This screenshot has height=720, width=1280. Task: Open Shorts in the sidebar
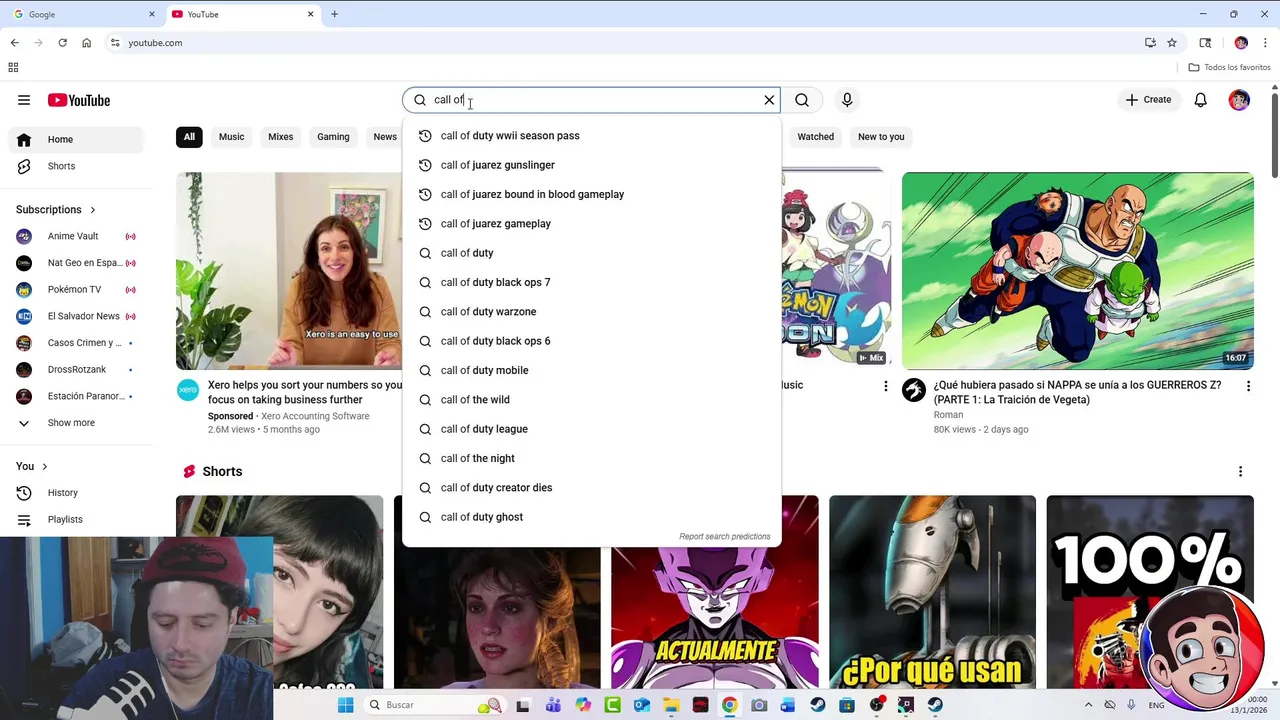pyautogui.click(x=76, y=166)
